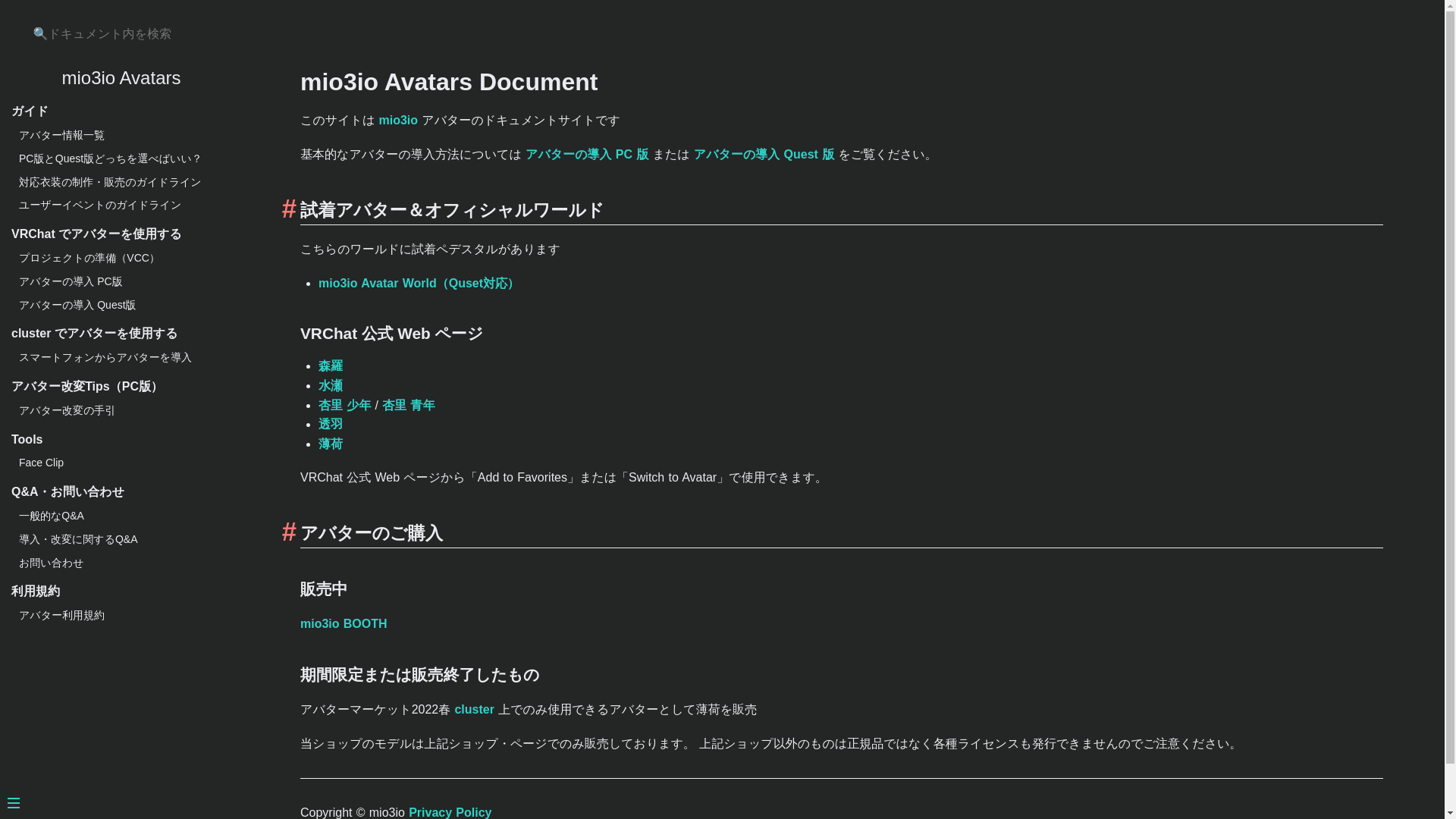Visit the mio3io BOOTH shop link
This screenshot has height=819, width=1456.
344,624
